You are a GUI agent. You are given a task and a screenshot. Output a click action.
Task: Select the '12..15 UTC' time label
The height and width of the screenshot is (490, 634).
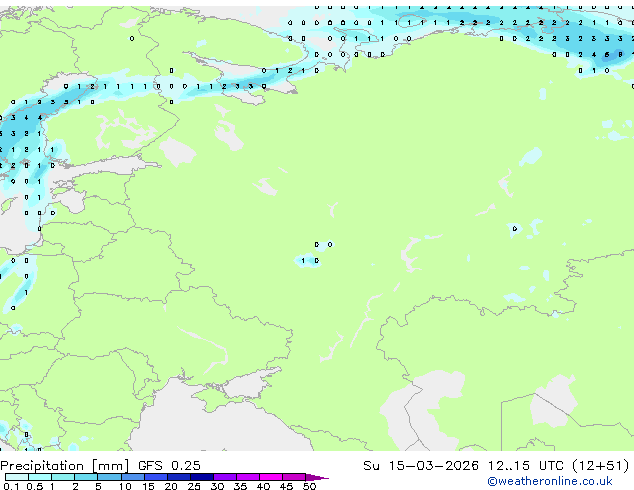pyautogui.click(x=525, y=466)
